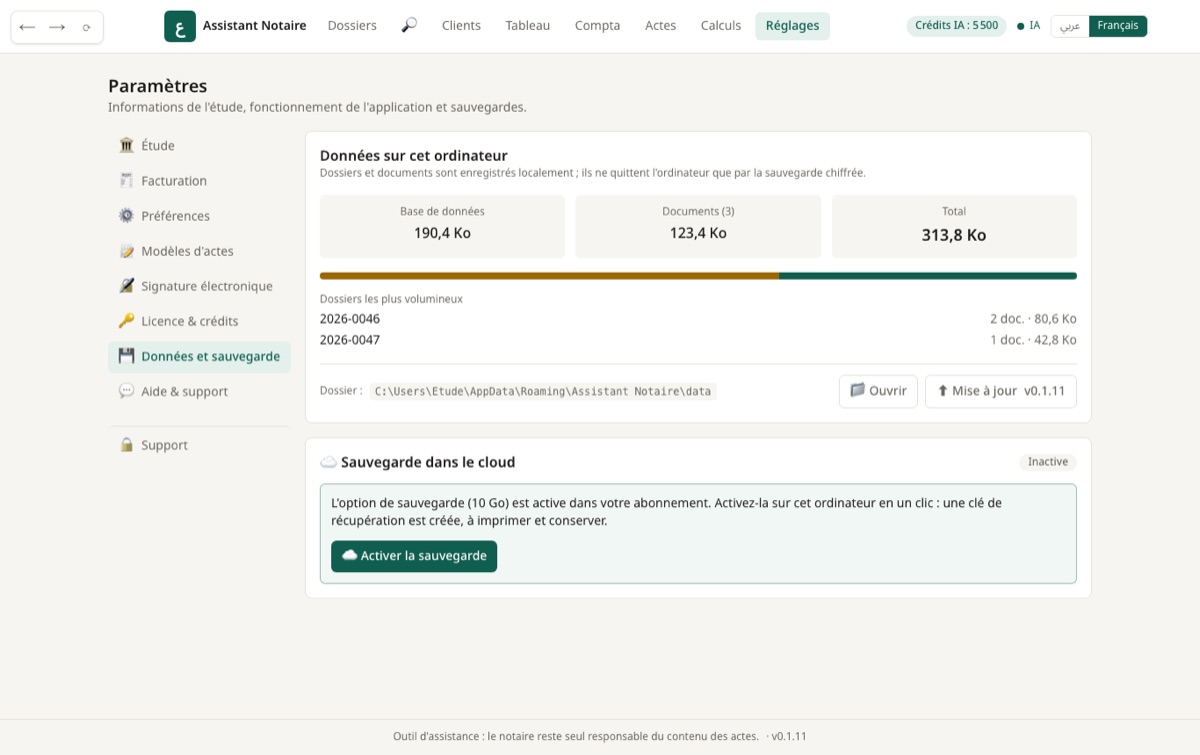Click the Total 313,8 Ko card

tap(954, 226)
